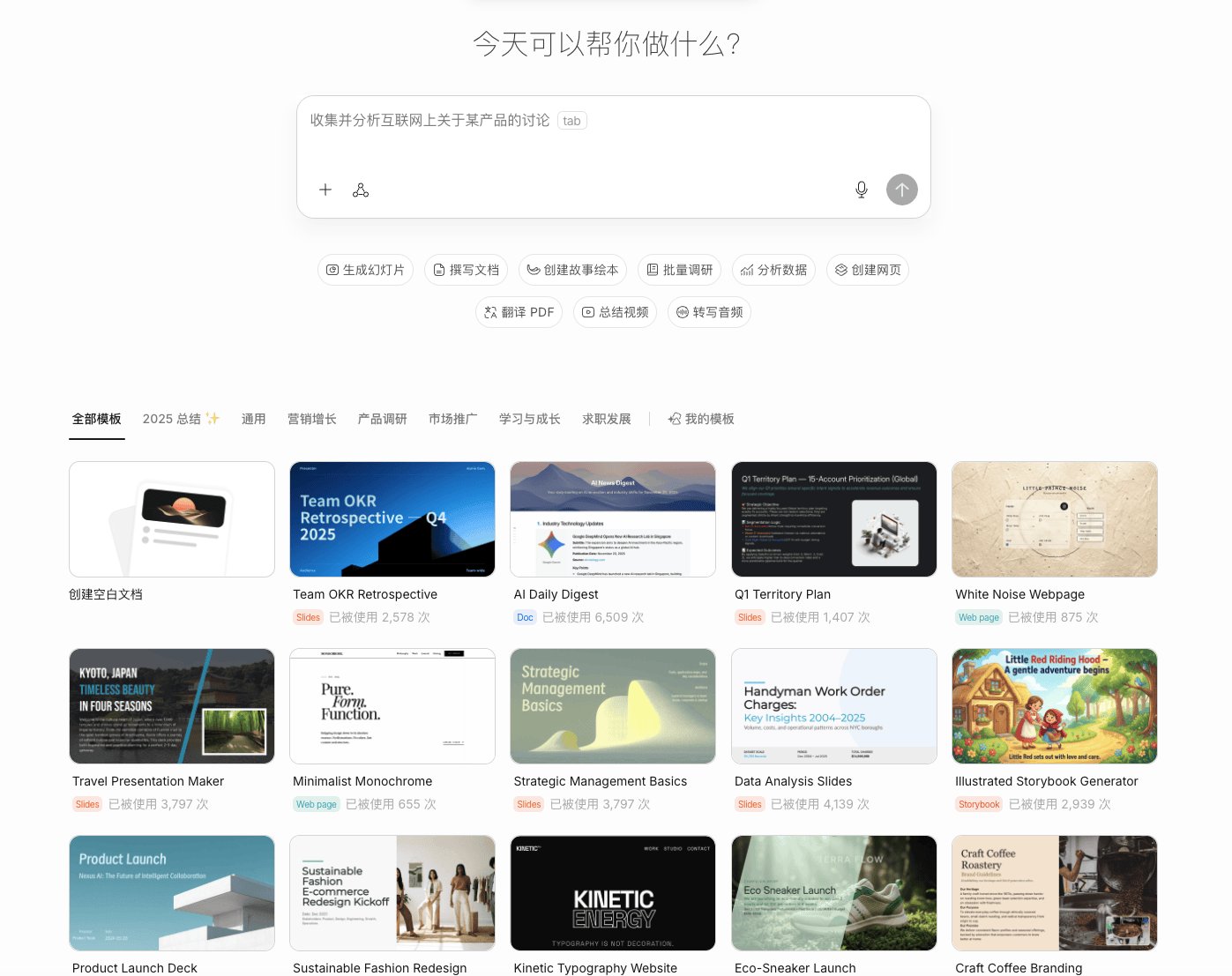Switch to the 市场推广 tab
This screenshot has height=976, width=1232.
point(453,419)
